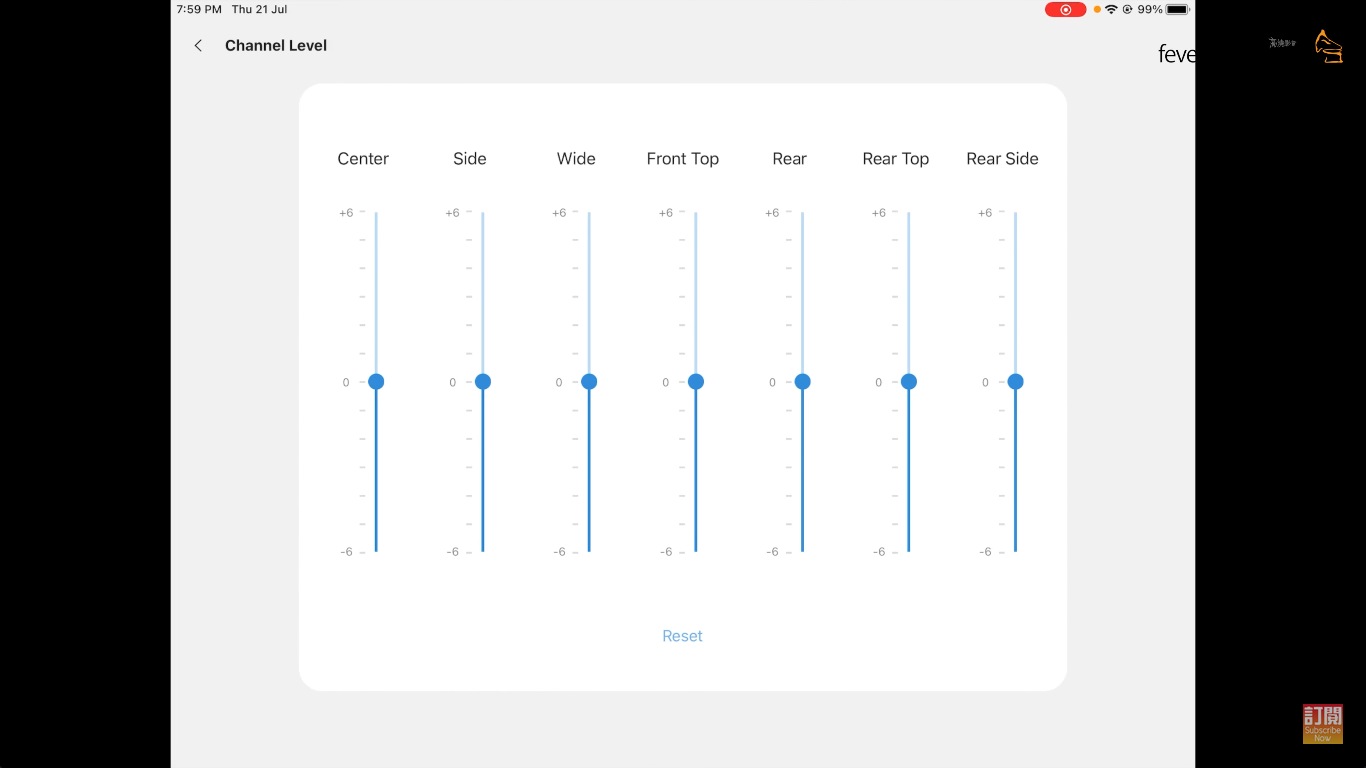Screen dimensions: 1366x768
Task: Click the Front Top slider handle
Action: click(x=696, y=381)
